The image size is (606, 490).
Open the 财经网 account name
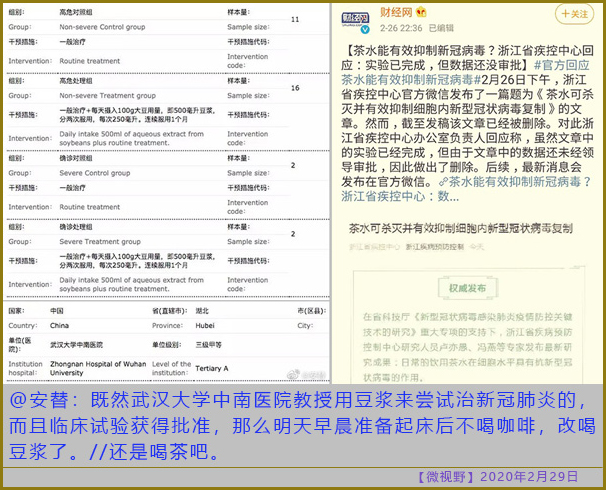click(x=396, y=12)
